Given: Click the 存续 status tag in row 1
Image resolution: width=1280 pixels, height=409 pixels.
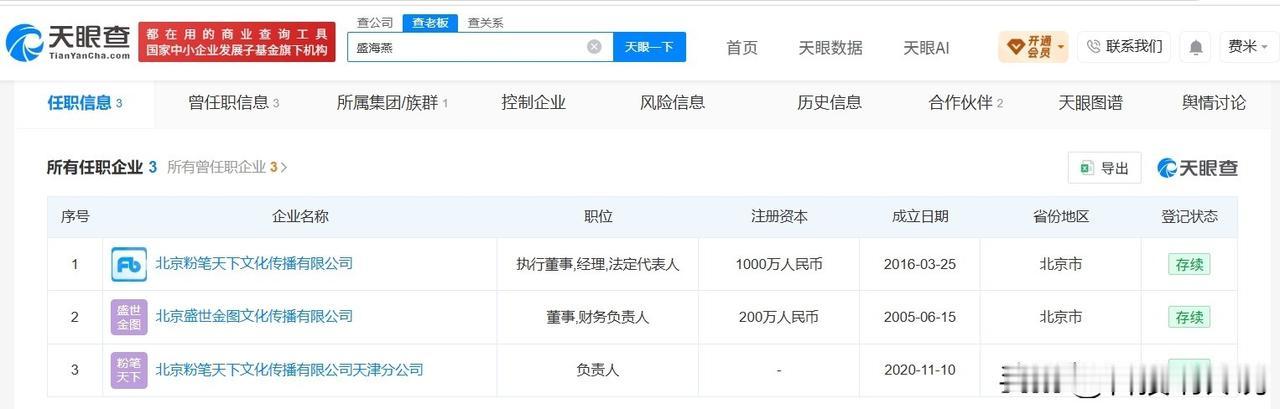Looking at the screenshot, I should pos(1189,264).
